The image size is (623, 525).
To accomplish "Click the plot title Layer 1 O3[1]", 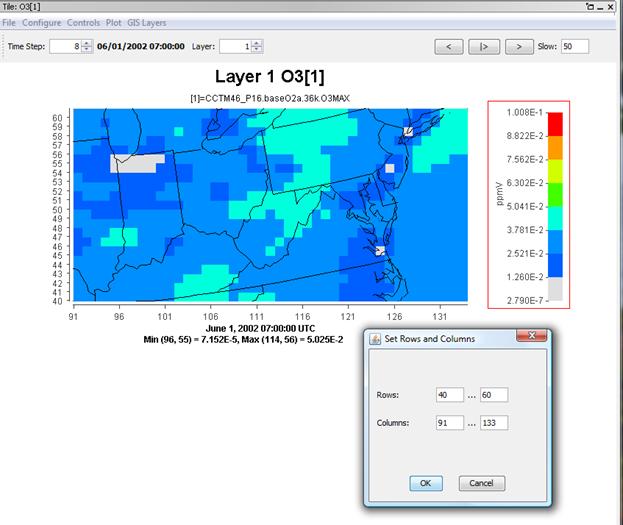I will click(x=270, y=76).
